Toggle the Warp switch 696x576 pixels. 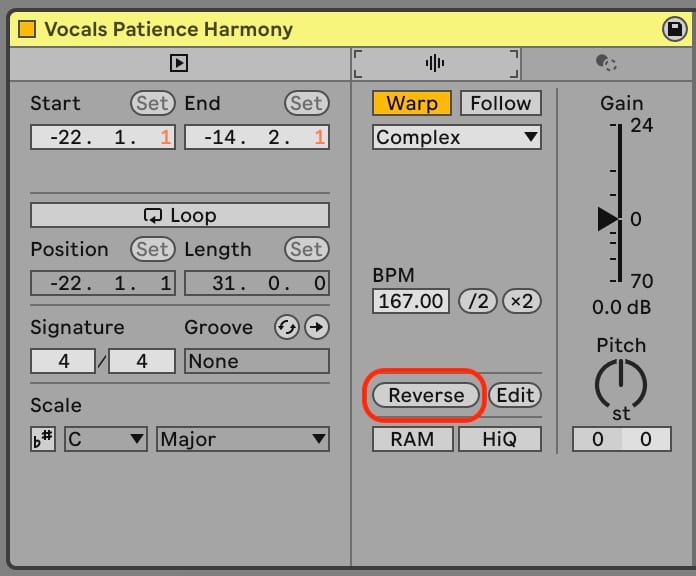pos(412,103)
